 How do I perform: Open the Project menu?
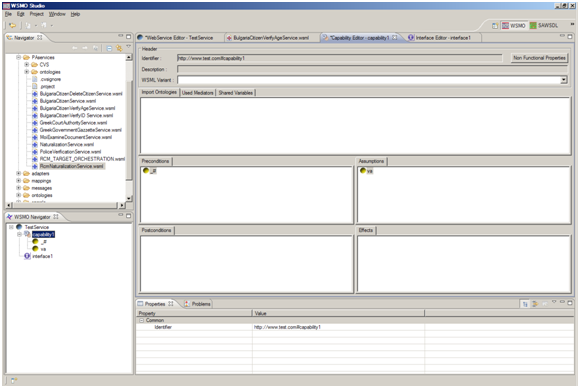(37, 14)
